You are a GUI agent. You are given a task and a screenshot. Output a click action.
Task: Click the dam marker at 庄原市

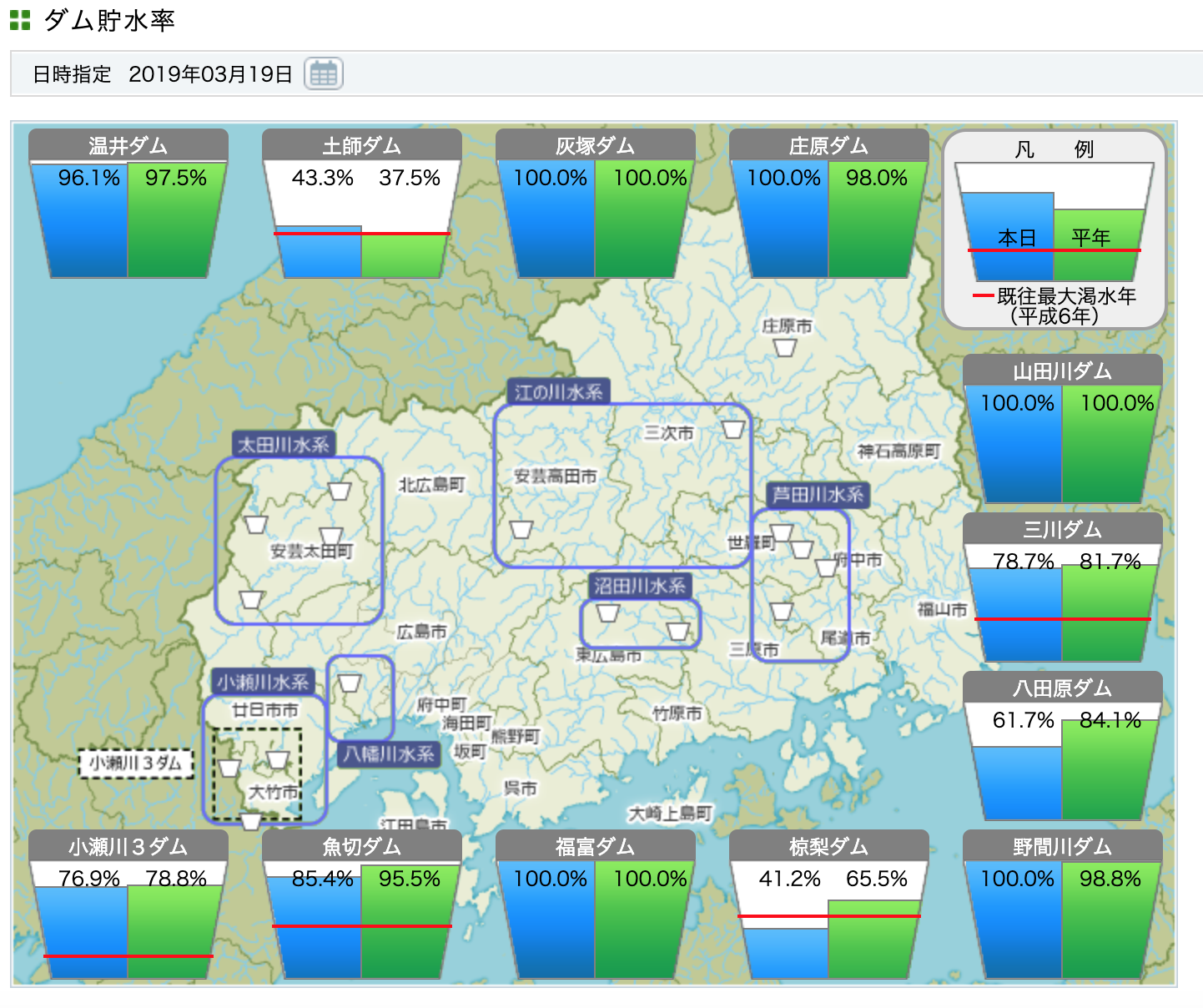tap(785, 346)
